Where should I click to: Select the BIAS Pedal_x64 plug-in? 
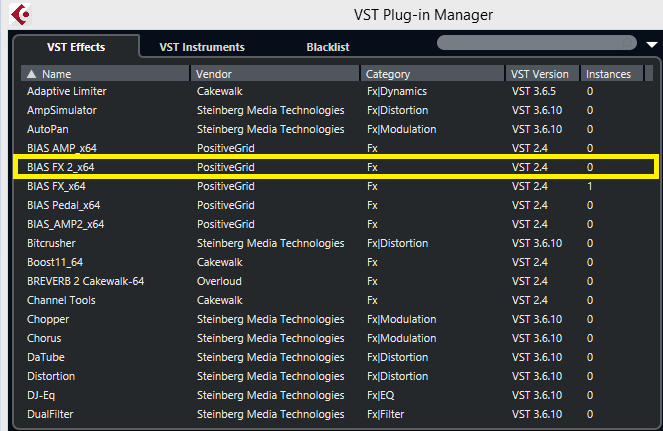[336, 205]
